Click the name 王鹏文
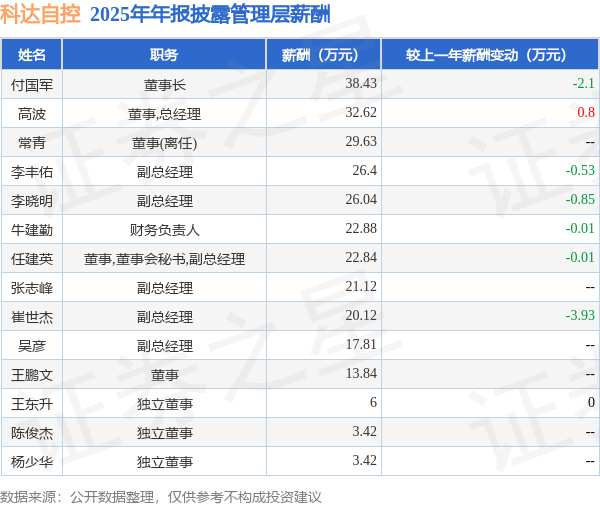 32,375
